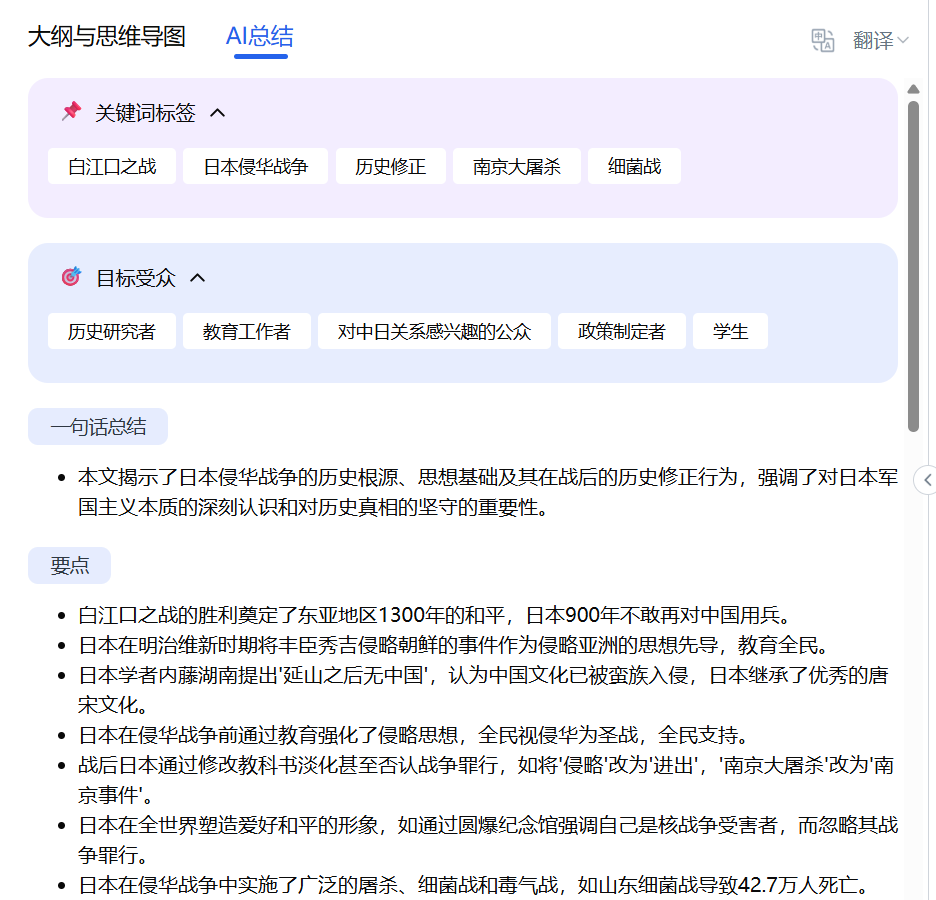This screenshot has width=936, height=900.
Task: Collapse the 关键词标签 section
Action: pyautogui.click(x=218, y=112)
